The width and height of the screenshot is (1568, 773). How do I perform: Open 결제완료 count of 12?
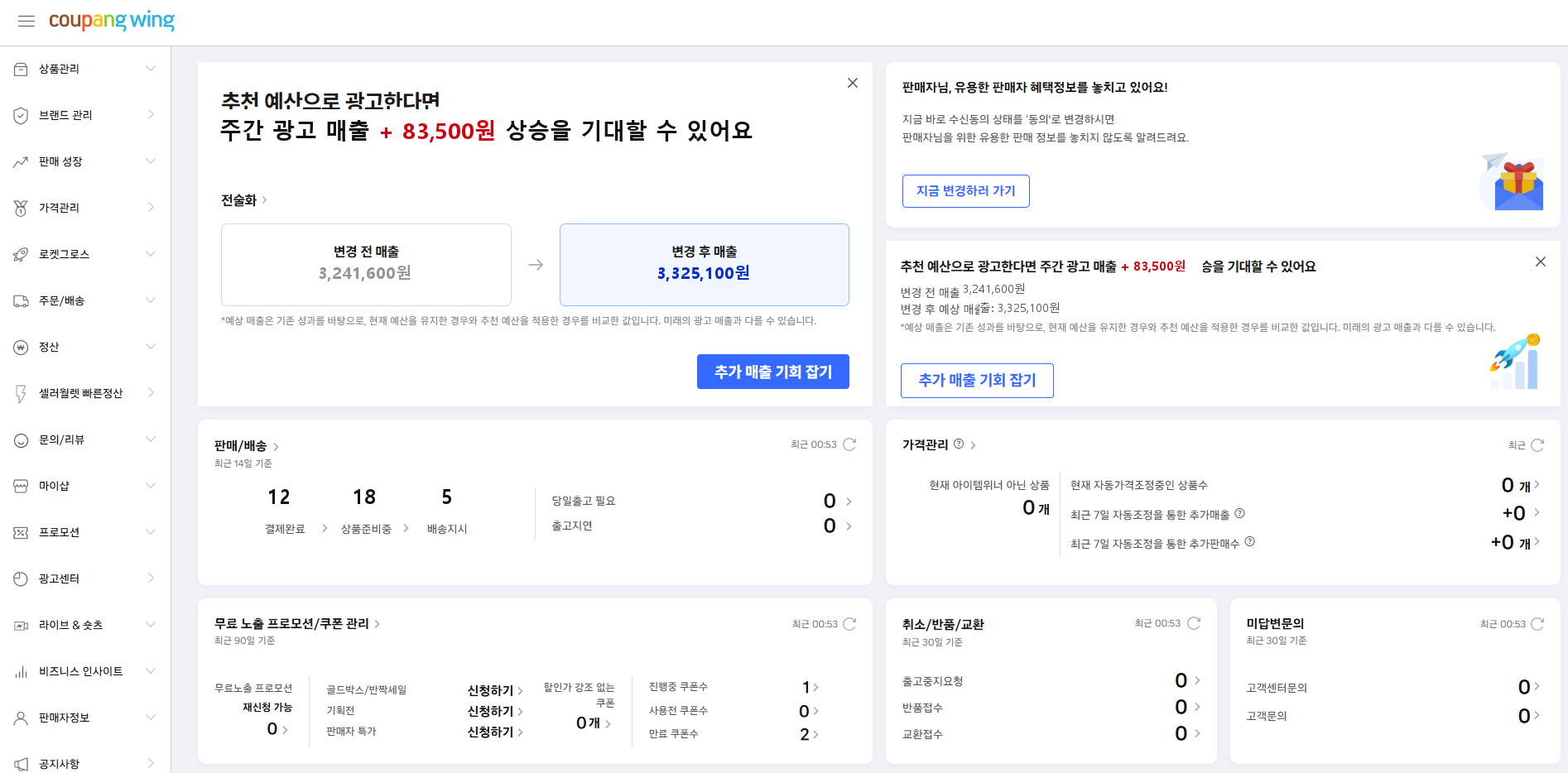pyautogui.click(x=279, y=497)
